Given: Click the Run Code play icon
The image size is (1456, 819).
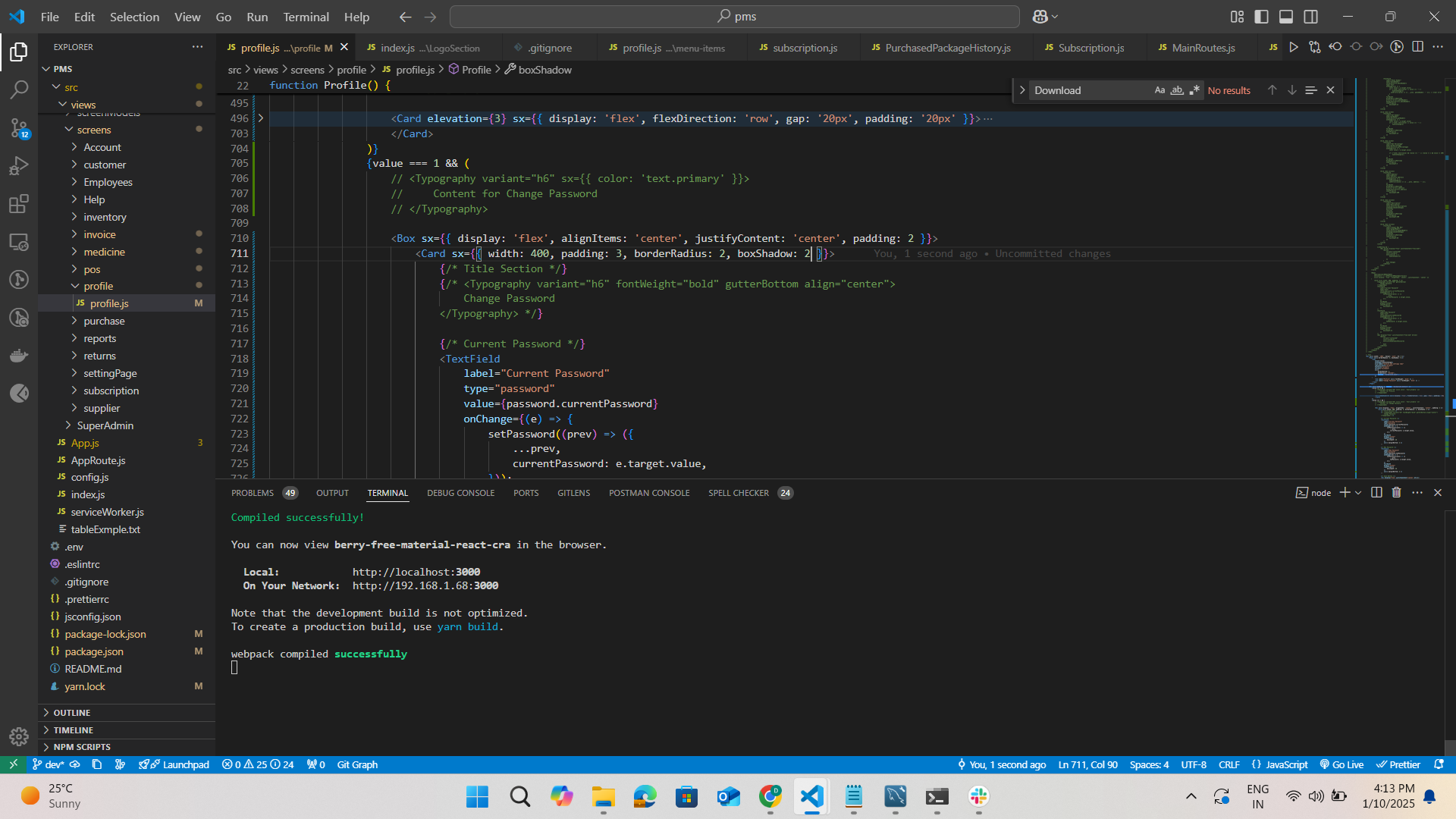Looking at the screenshot, I should pos(1294,47).
